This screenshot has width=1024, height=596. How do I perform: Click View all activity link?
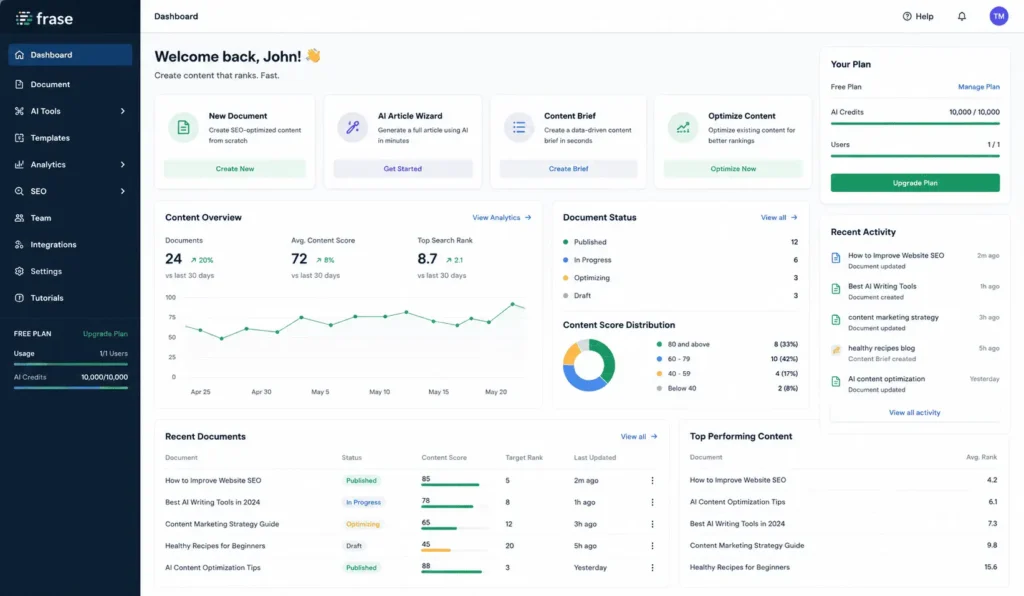[914, 413]
